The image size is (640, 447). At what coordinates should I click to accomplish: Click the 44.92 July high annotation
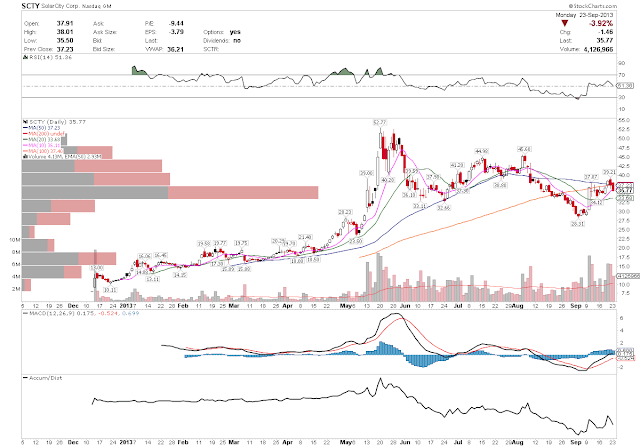pyautogui.click(x=482, y=151)
